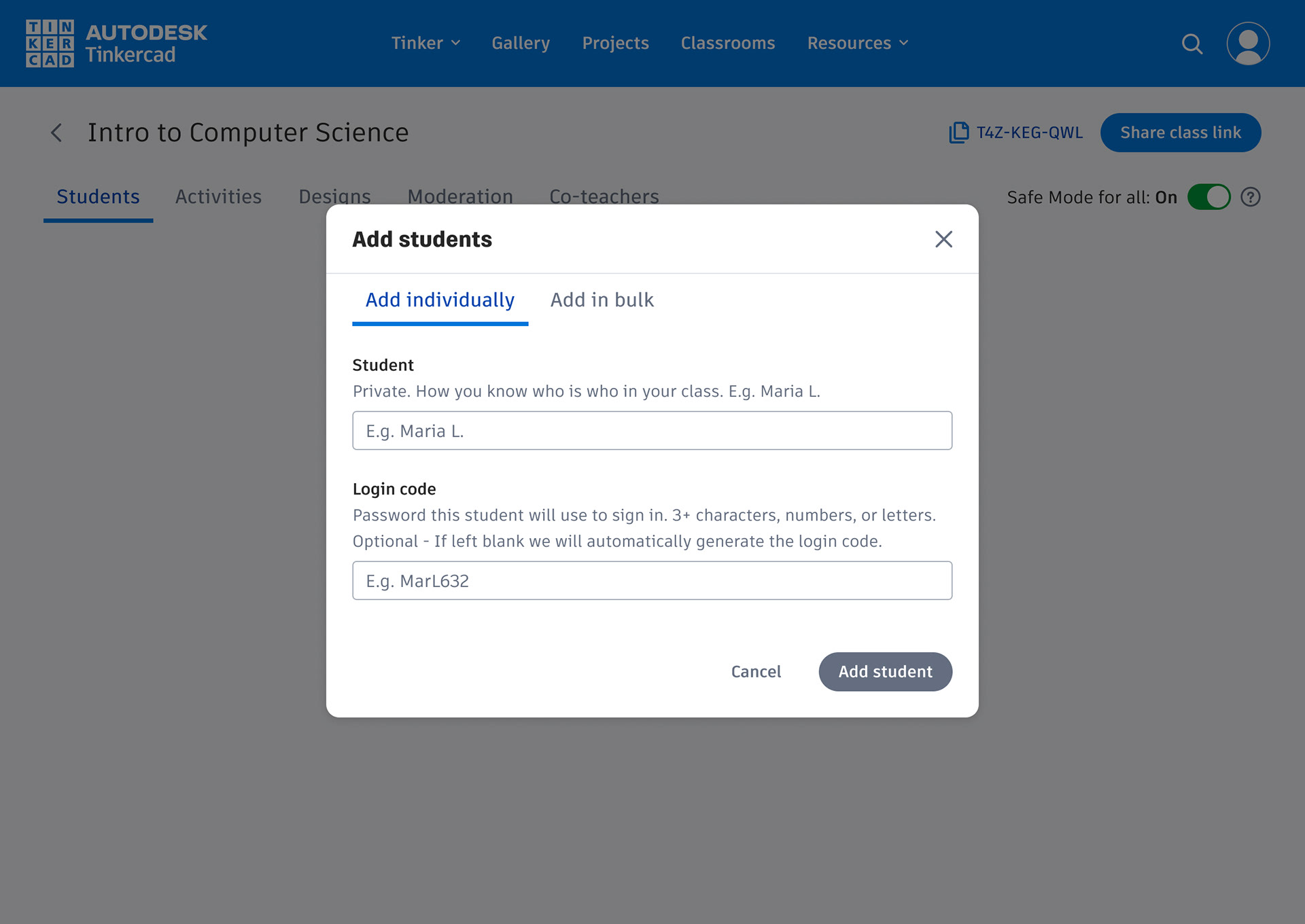Viewport: 1305px width, 924px height.
Task: Click the Tinkercad logo icon
Action: click(x=50, y=43)
